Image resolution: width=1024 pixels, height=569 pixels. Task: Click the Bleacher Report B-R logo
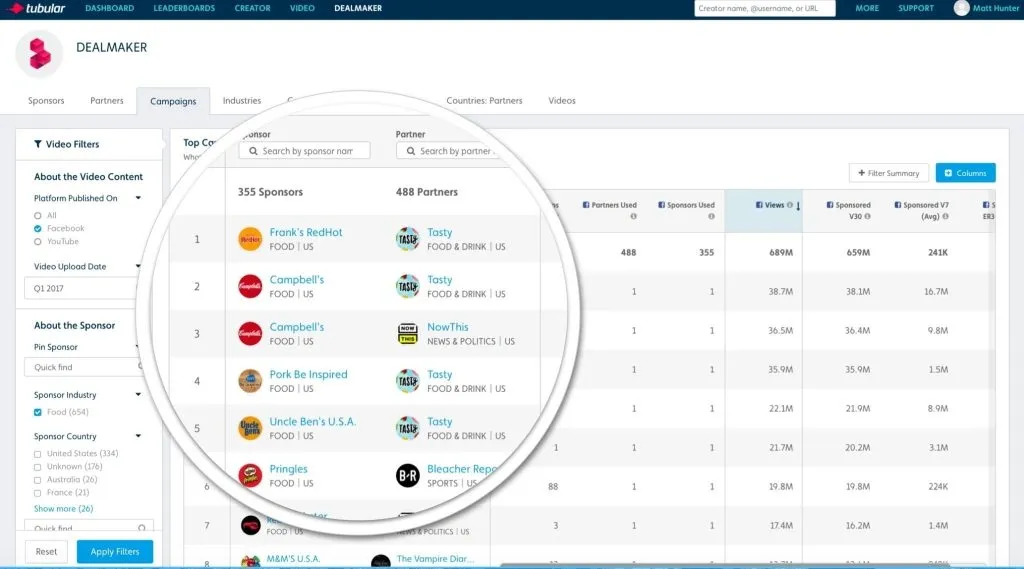pos(408,476)
